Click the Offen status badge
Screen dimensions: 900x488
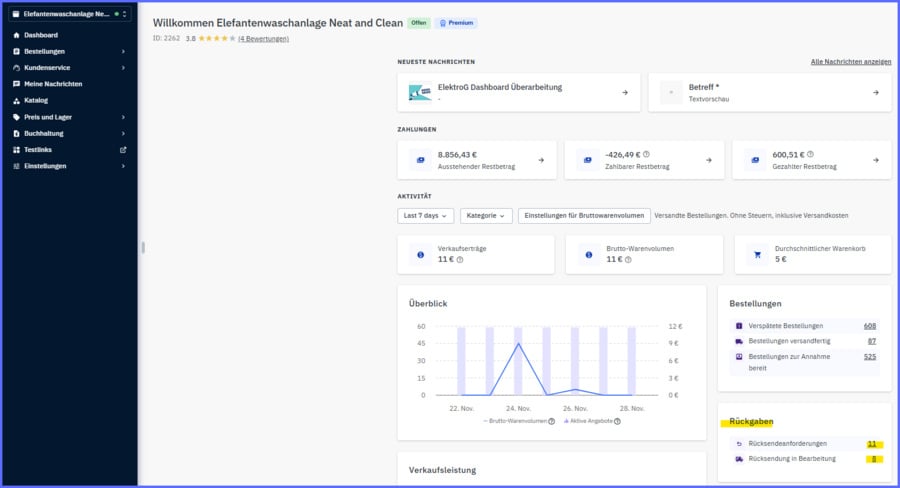(418, 23)
